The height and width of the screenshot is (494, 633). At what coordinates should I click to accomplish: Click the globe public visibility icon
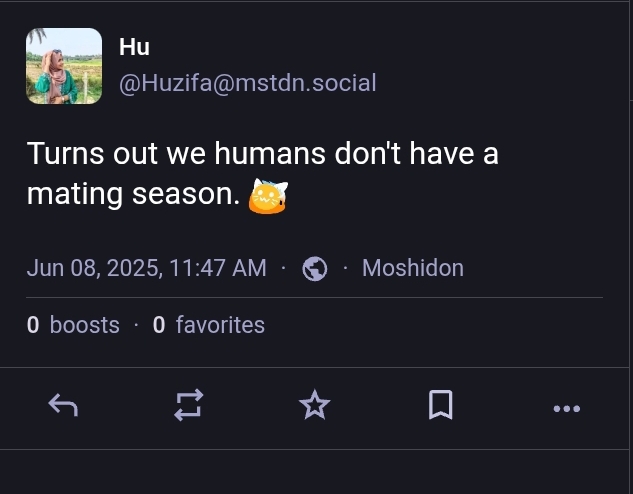point(315,268)
